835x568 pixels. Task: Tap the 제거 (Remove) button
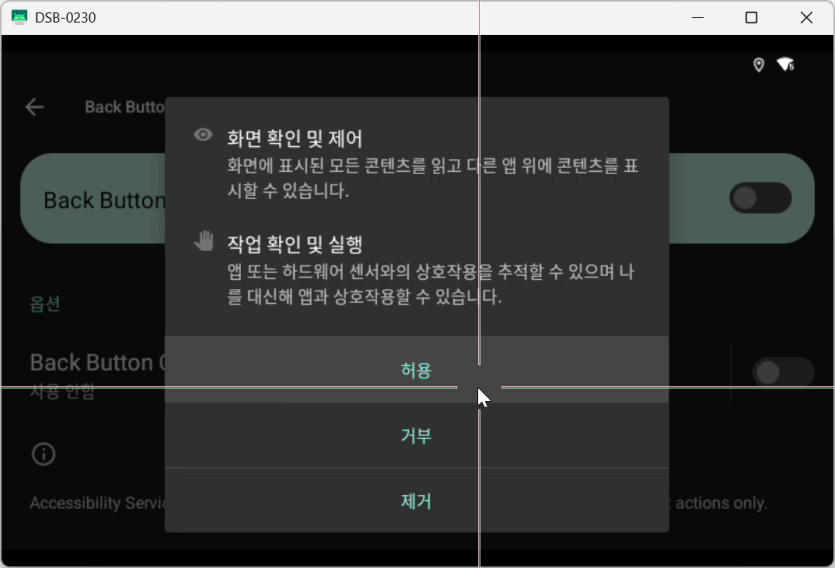(416, 501)
